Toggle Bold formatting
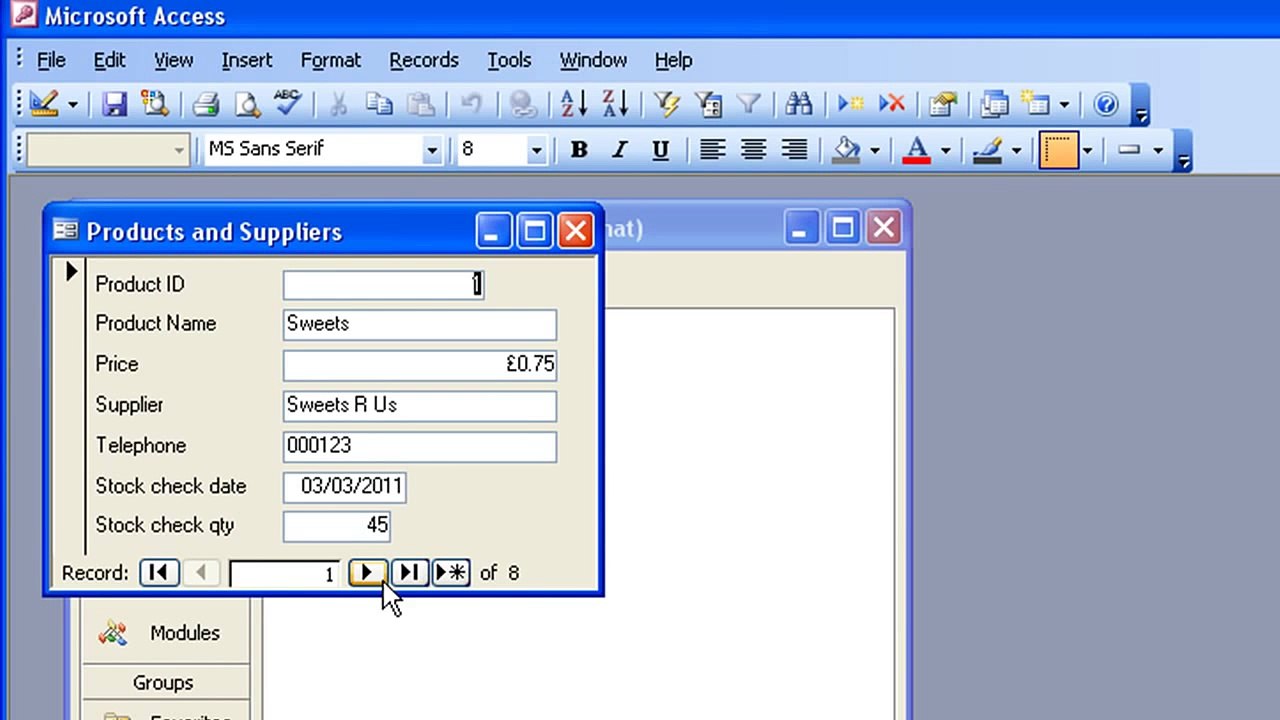1280x720 pixels. point(578,150)
